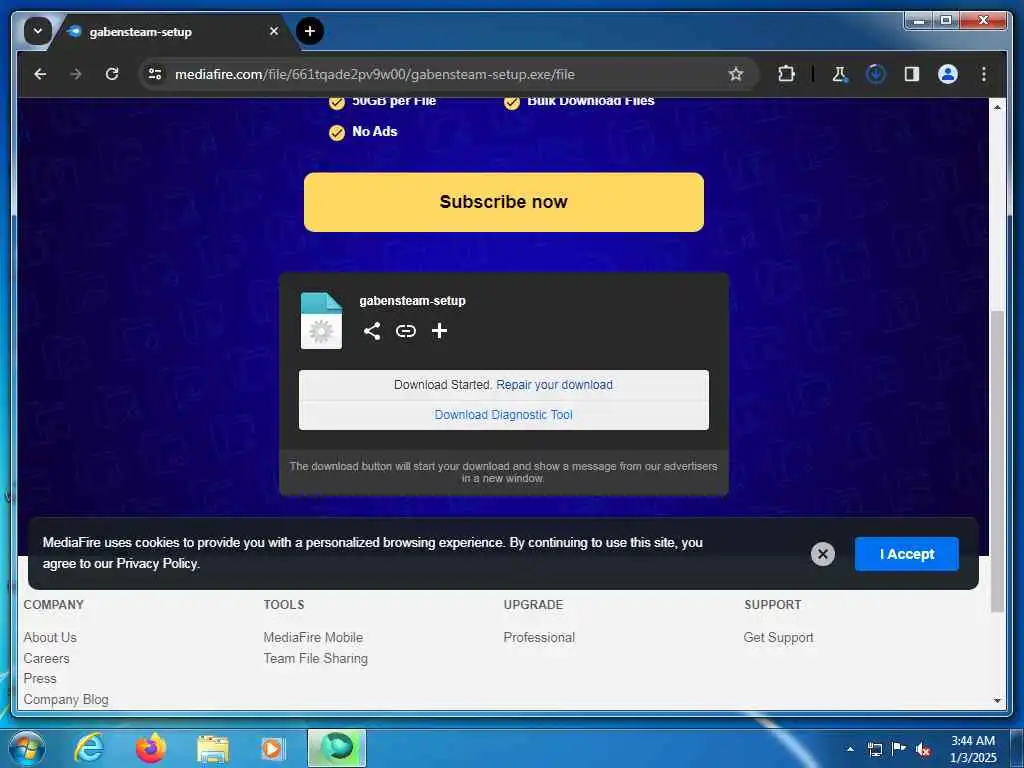Click the plus icon to save file

point(440,331)
